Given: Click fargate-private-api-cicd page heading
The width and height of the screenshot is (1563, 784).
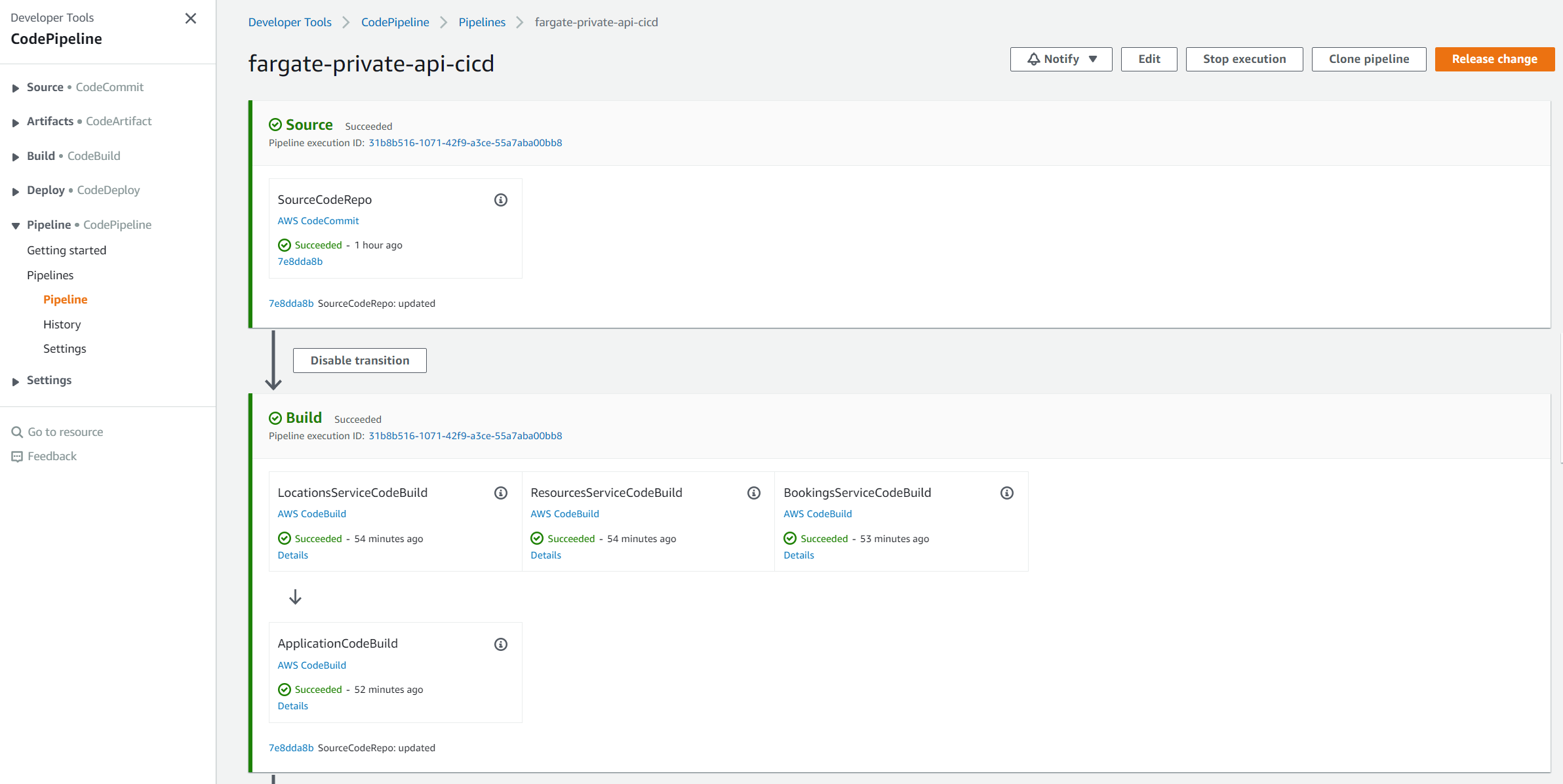Looking at the screenshot, I should click(x=371, y=64).
